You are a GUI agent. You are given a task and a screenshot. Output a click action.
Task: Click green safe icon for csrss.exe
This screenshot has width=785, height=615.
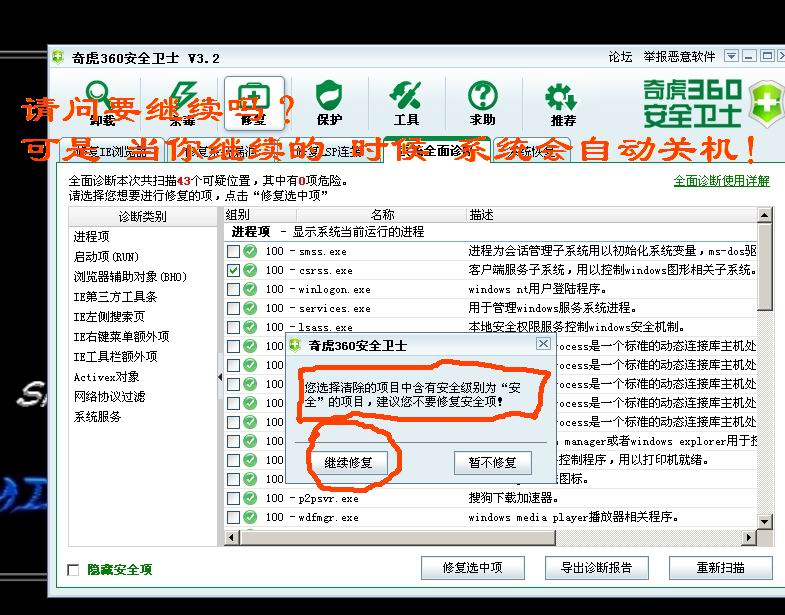250,270
